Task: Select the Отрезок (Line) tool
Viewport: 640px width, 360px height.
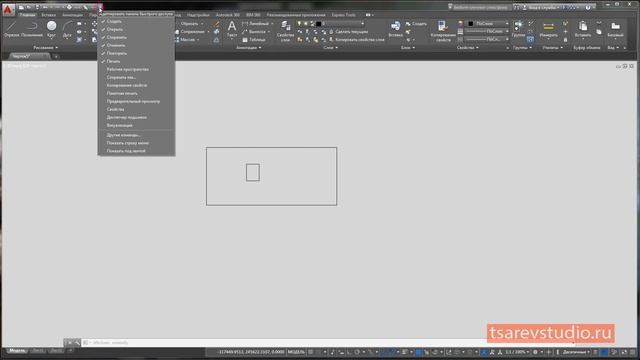Action: tap(11, 29)
